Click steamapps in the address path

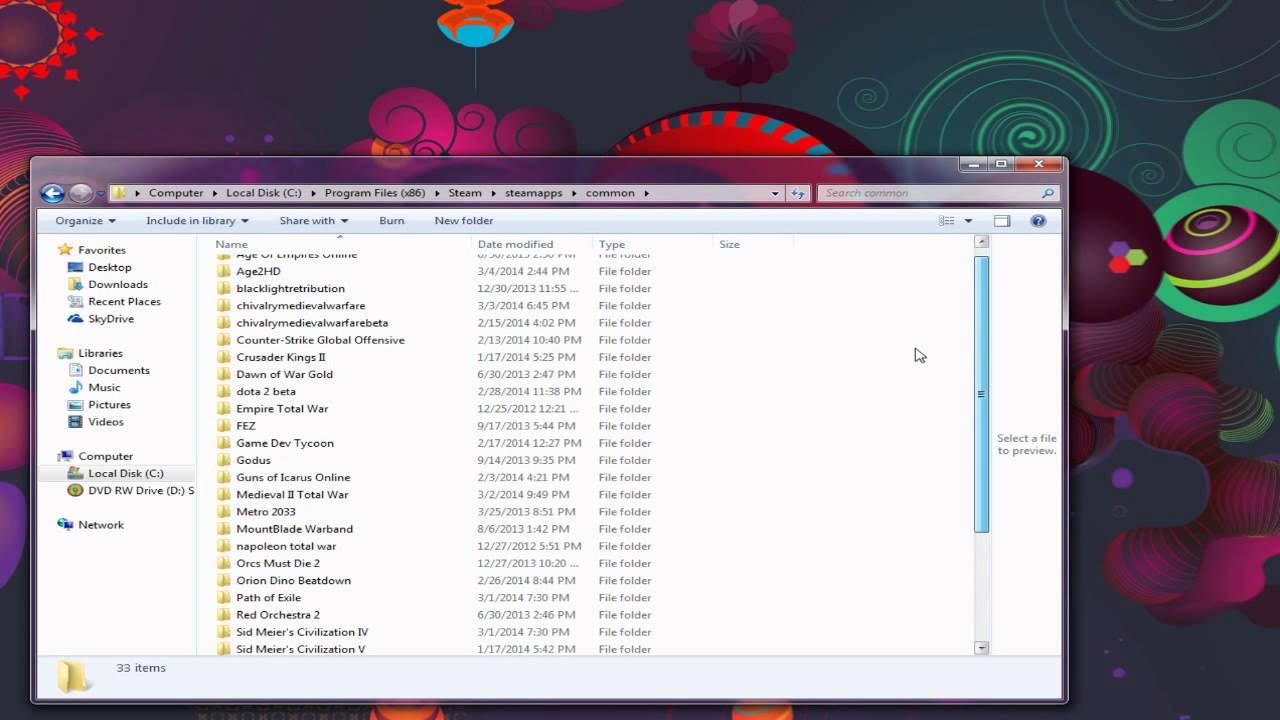[x=533, y=193]
